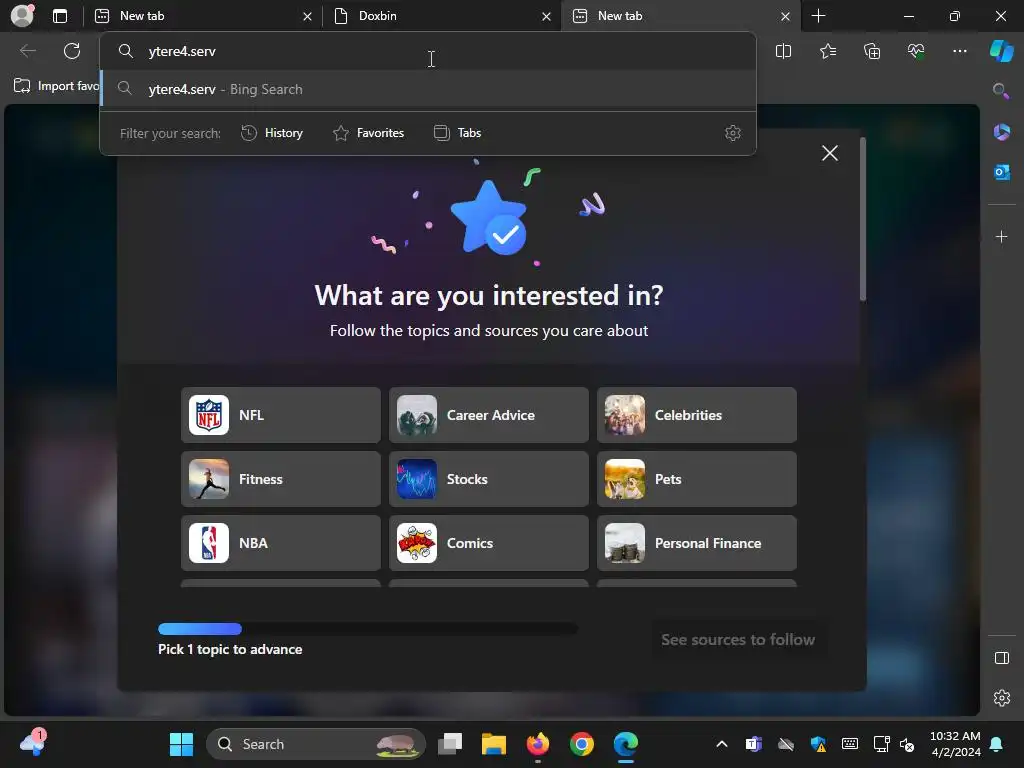The image size is (1024, 768).
Task: Open a new tab with plus button
Action: coord(818,16)
